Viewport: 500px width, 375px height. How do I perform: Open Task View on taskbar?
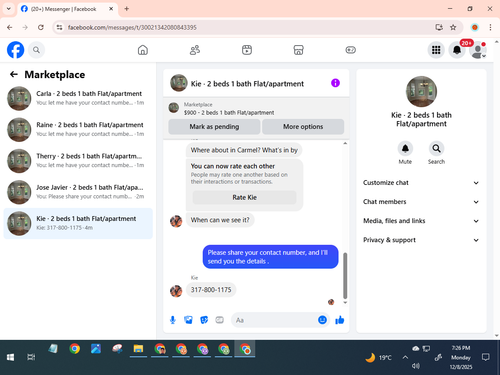pyautogui.click(x=31, y=357)
